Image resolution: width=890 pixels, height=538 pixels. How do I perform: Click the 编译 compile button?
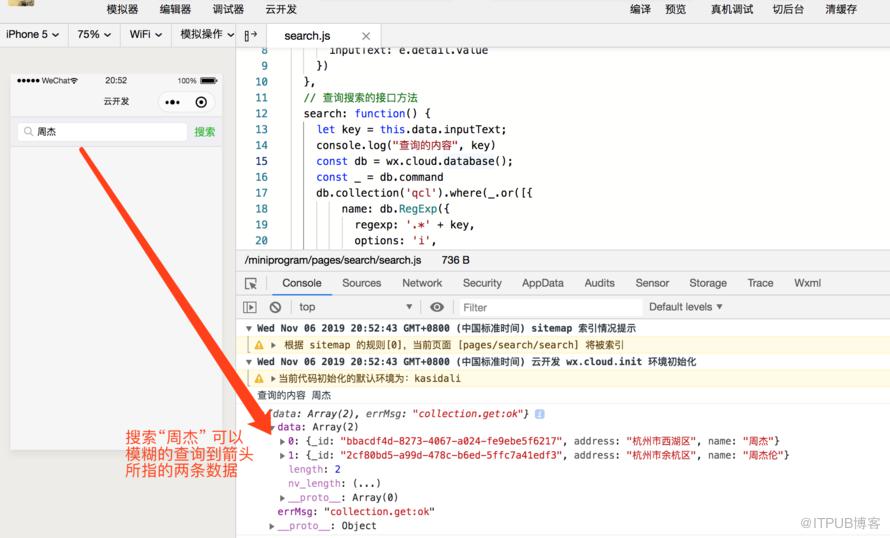(x=640, y=9)
